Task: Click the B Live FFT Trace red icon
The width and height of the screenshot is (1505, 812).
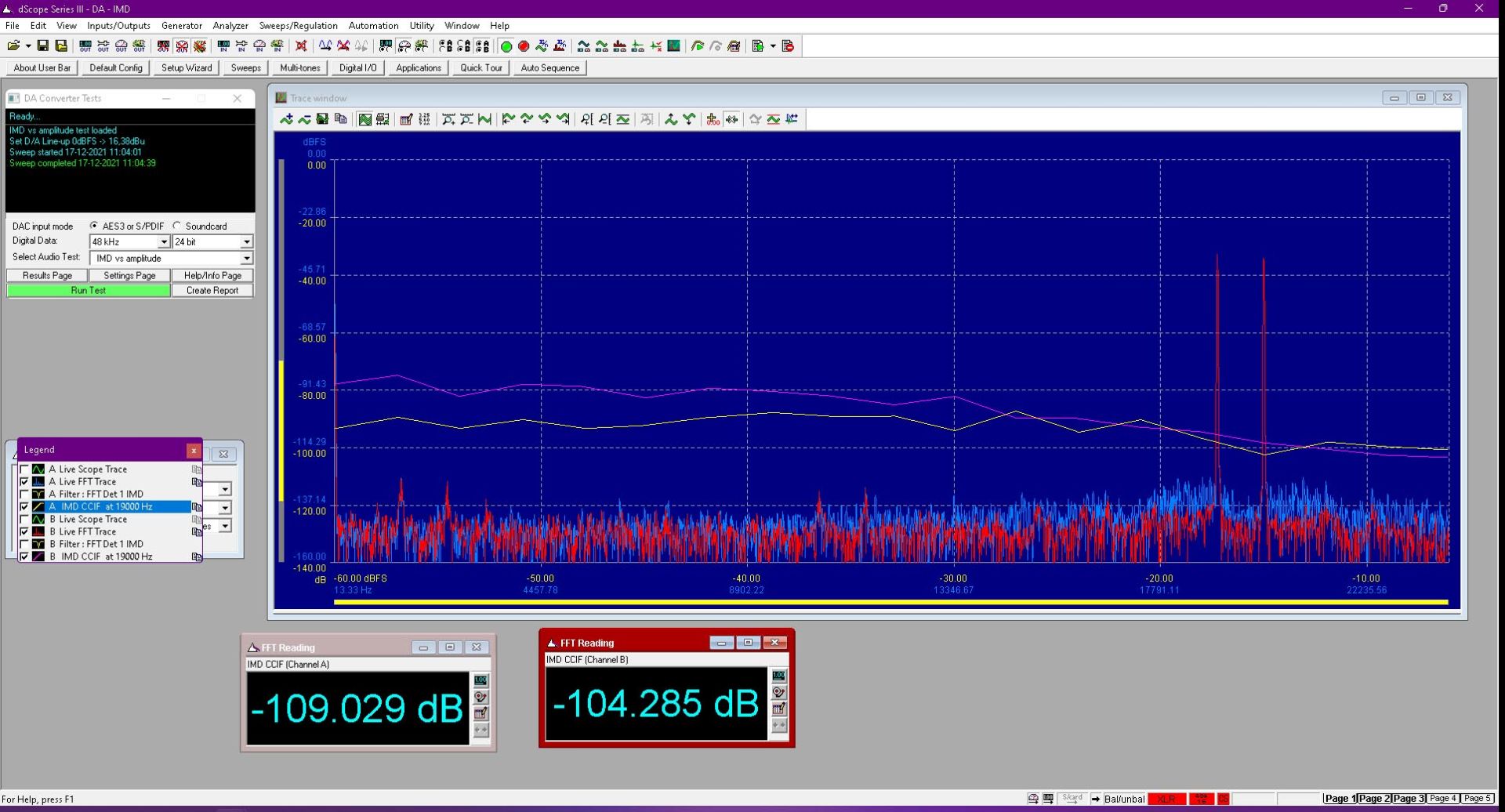Action: click(38, 531)
